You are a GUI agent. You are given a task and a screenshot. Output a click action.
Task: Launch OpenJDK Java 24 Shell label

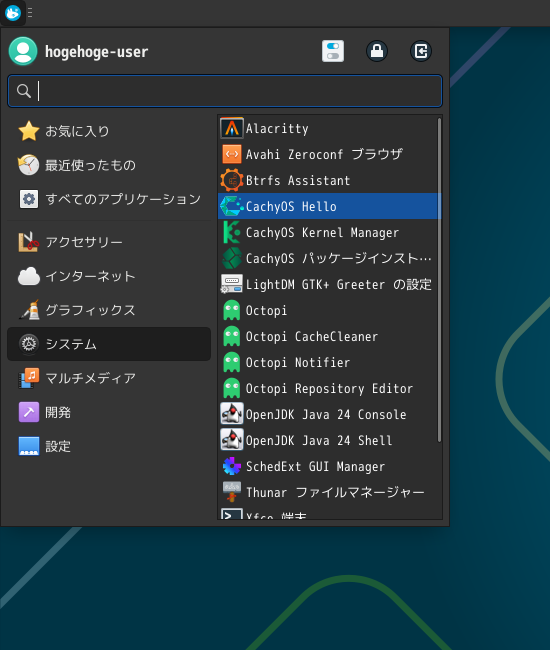(319, 441)
